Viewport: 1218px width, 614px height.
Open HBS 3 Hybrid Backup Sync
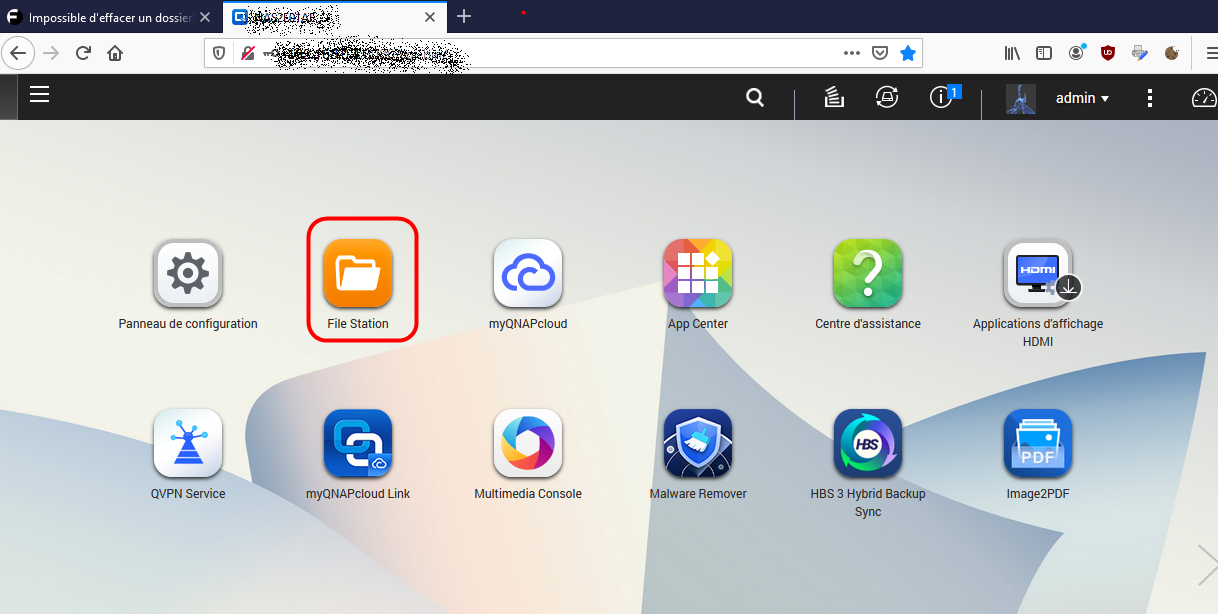pyautogui.click(x=868, y=443)
